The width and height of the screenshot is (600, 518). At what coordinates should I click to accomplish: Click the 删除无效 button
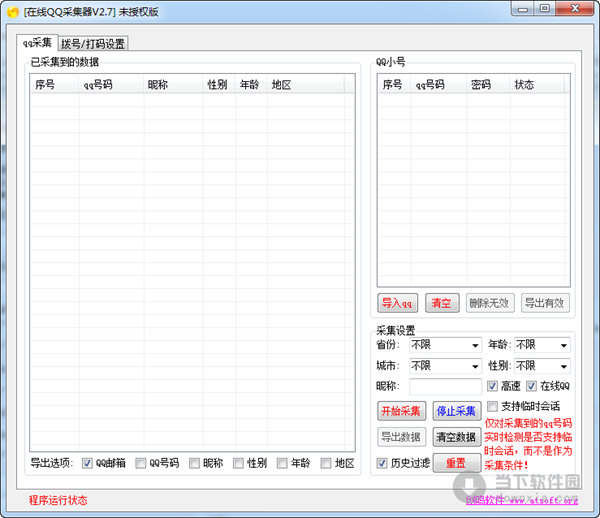(x=490, y=303)
